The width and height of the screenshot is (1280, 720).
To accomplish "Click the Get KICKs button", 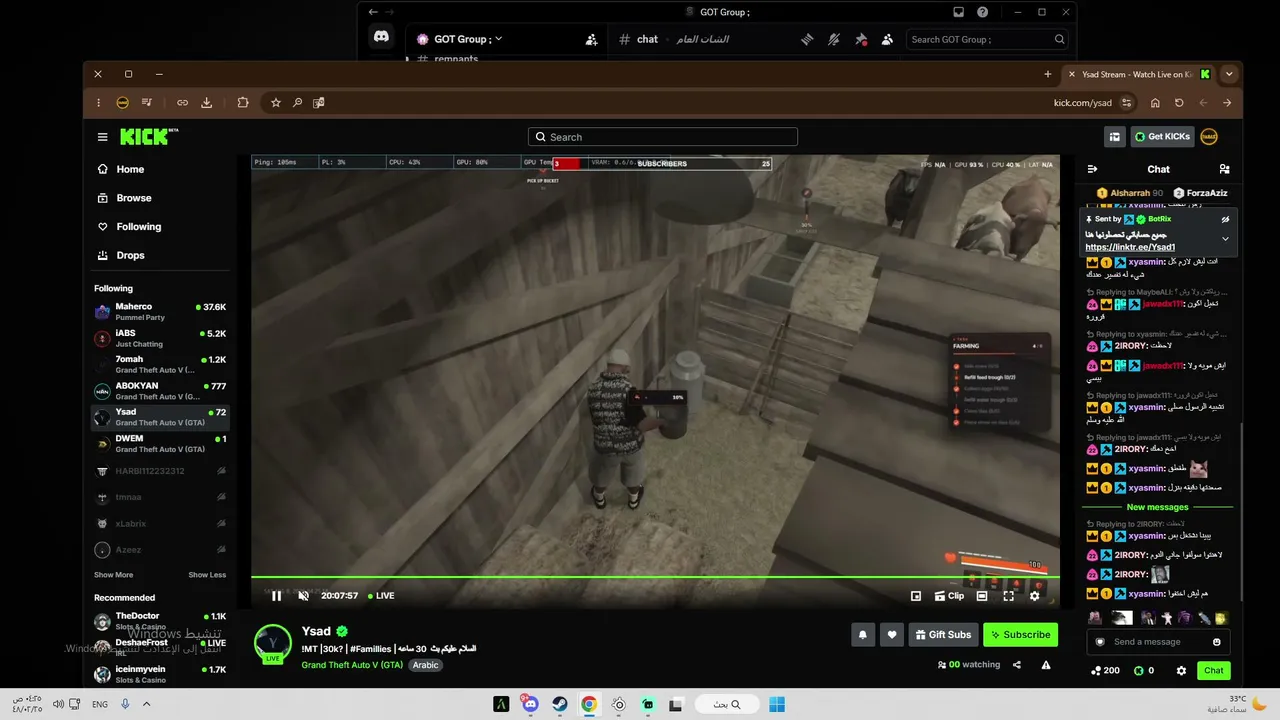I will tap(1162, 137).
